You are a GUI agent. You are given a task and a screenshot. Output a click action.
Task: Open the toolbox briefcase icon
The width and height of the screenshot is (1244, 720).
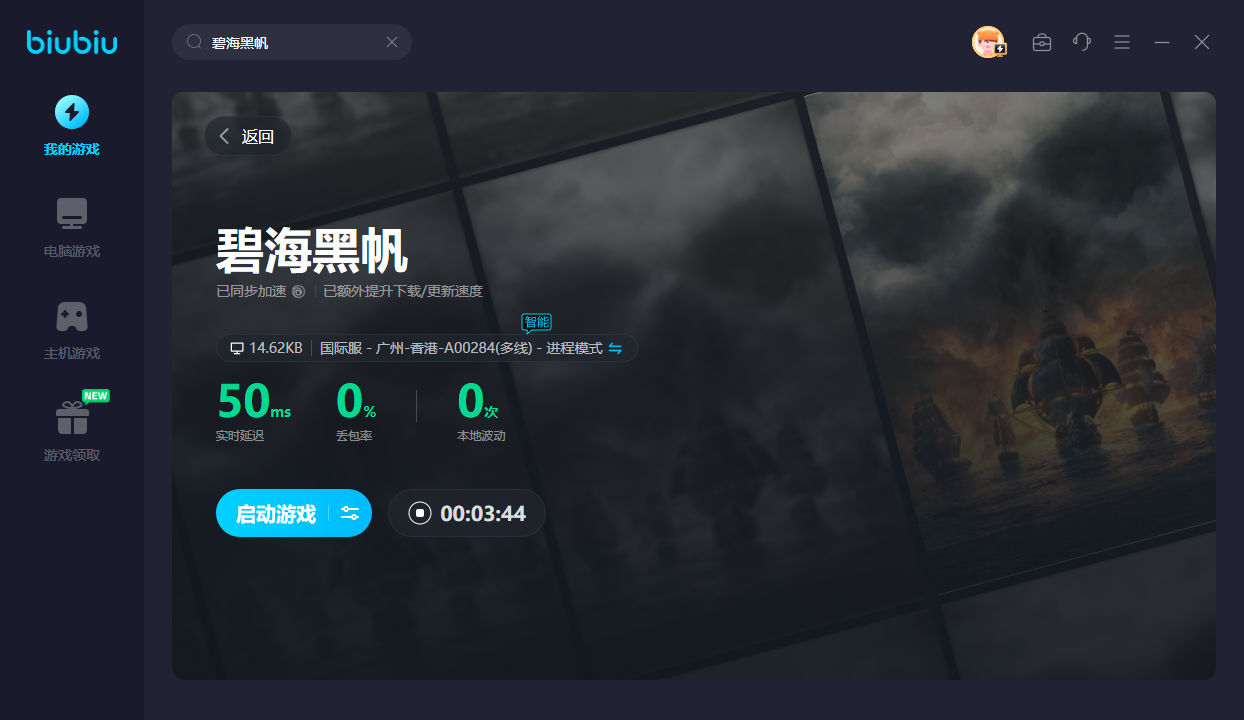tap(1042, 42)
